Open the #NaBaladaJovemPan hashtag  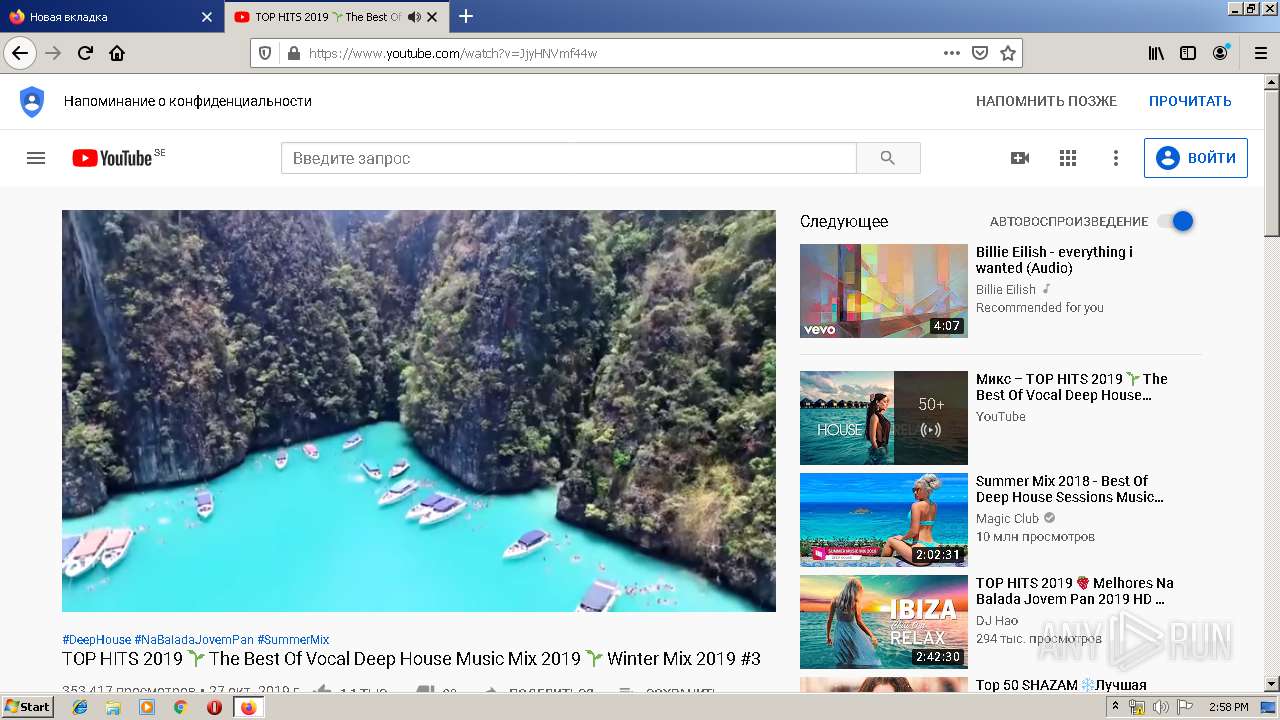point(194,640)
